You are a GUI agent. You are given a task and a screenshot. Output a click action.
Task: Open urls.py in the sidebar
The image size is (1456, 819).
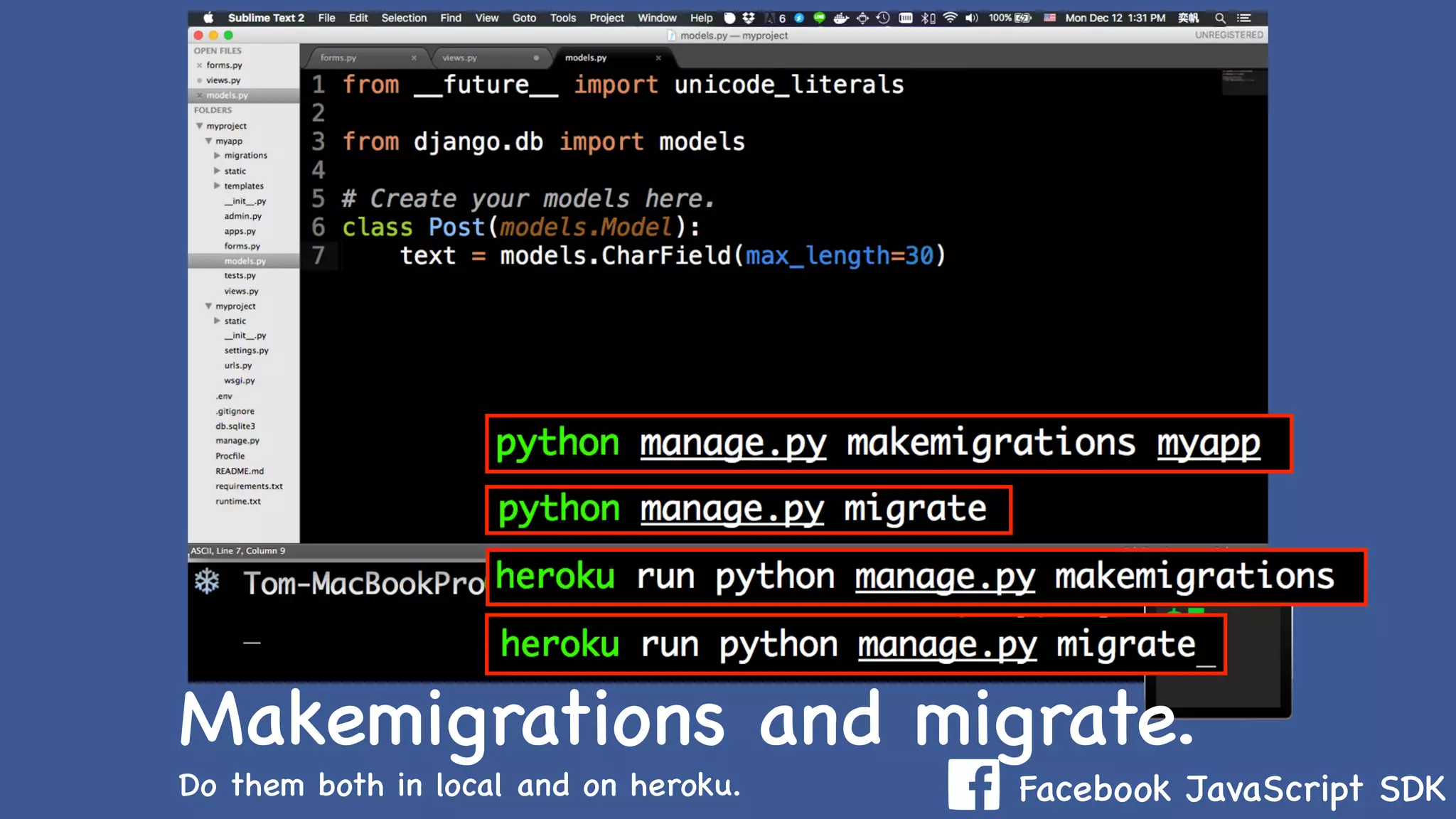click(x=238, y=365)
